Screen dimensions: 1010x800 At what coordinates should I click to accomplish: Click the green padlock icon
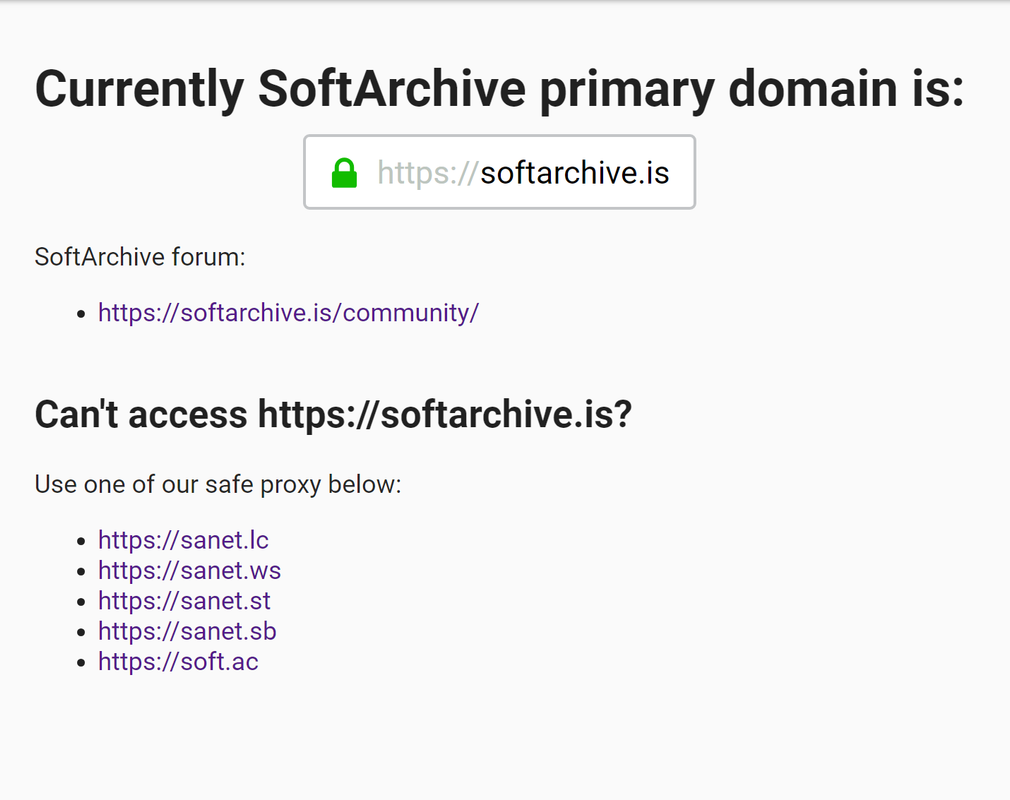tap(344, 173)
